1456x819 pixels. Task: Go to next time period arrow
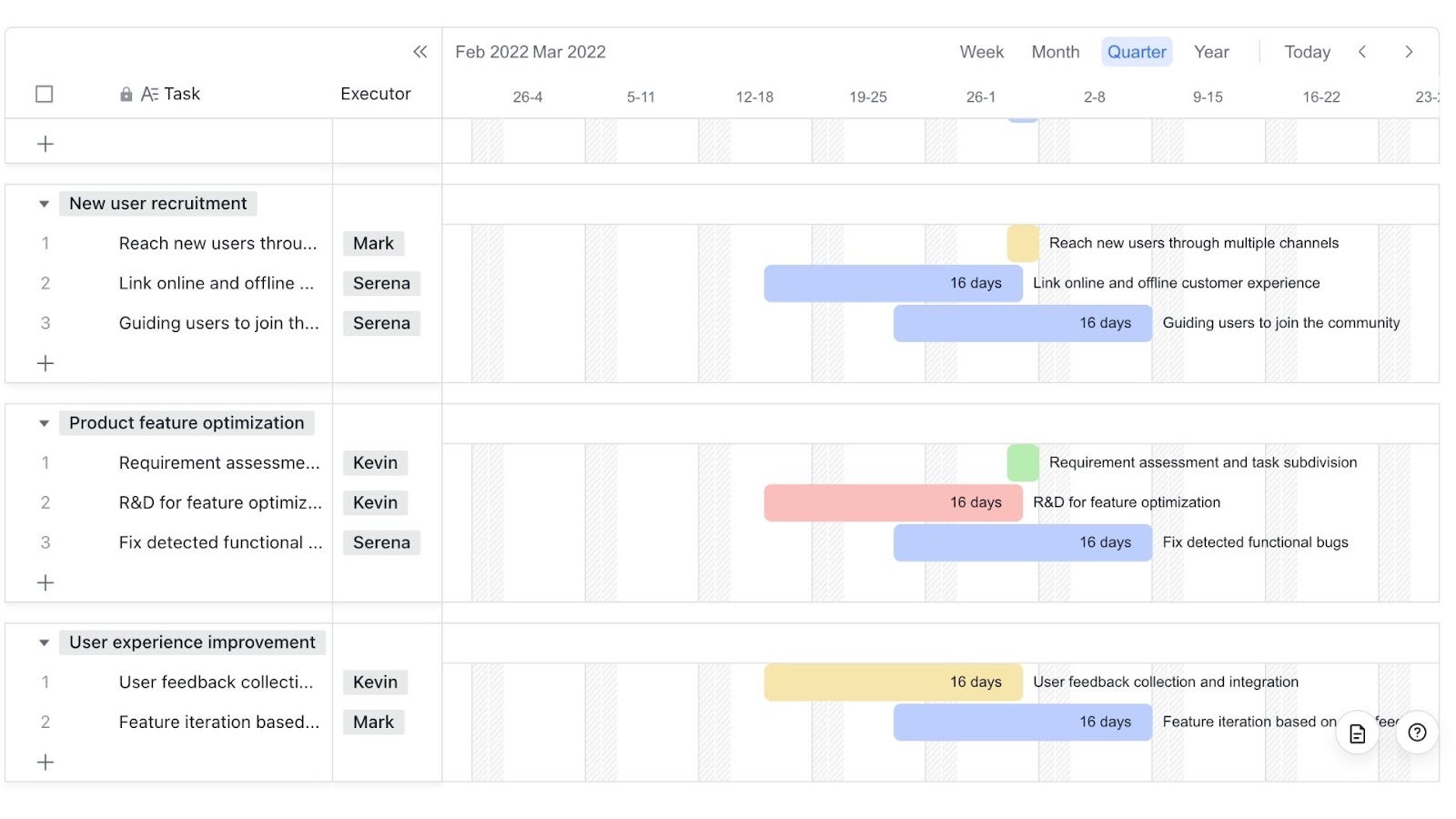coord(1409,52)
